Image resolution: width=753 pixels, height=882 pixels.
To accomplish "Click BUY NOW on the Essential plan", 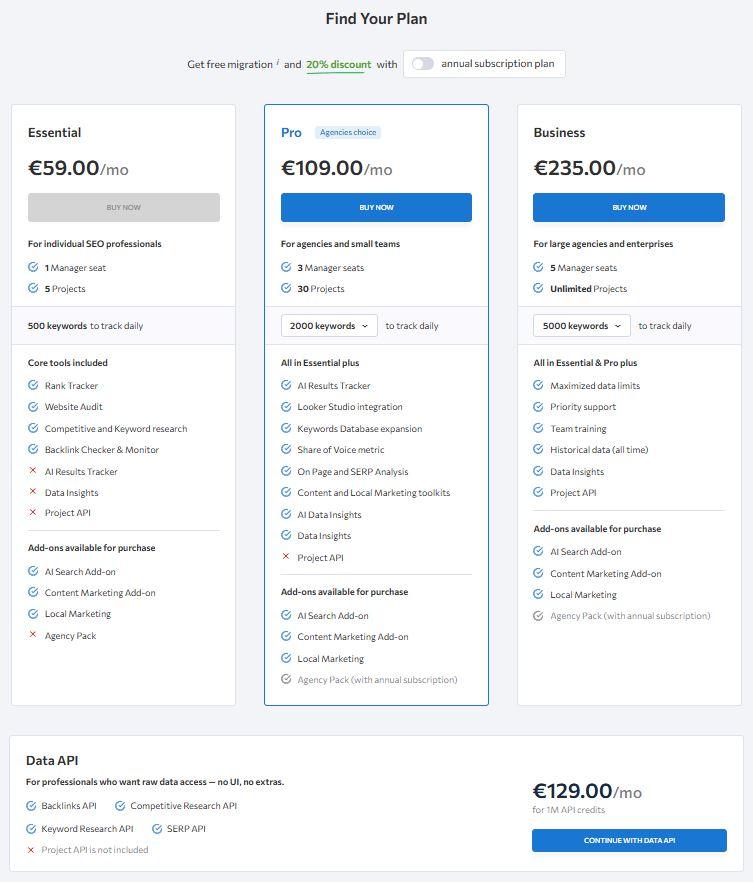I will (123, 207).
